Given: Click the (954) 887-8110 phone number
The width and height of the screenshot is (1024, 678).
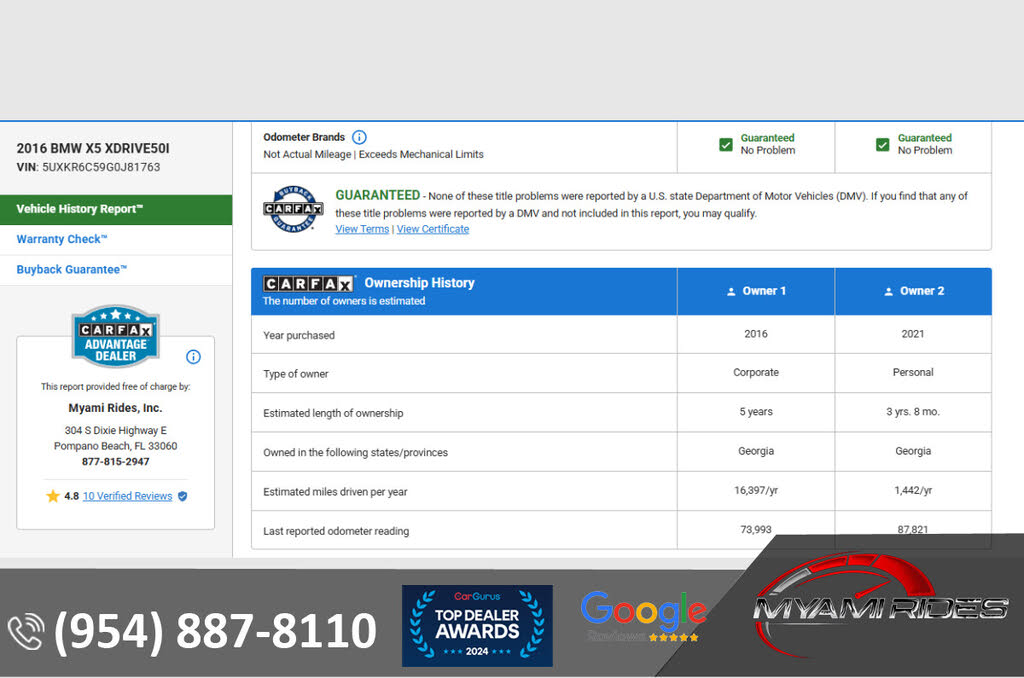Looking at the screenshot, I should 215,631.
